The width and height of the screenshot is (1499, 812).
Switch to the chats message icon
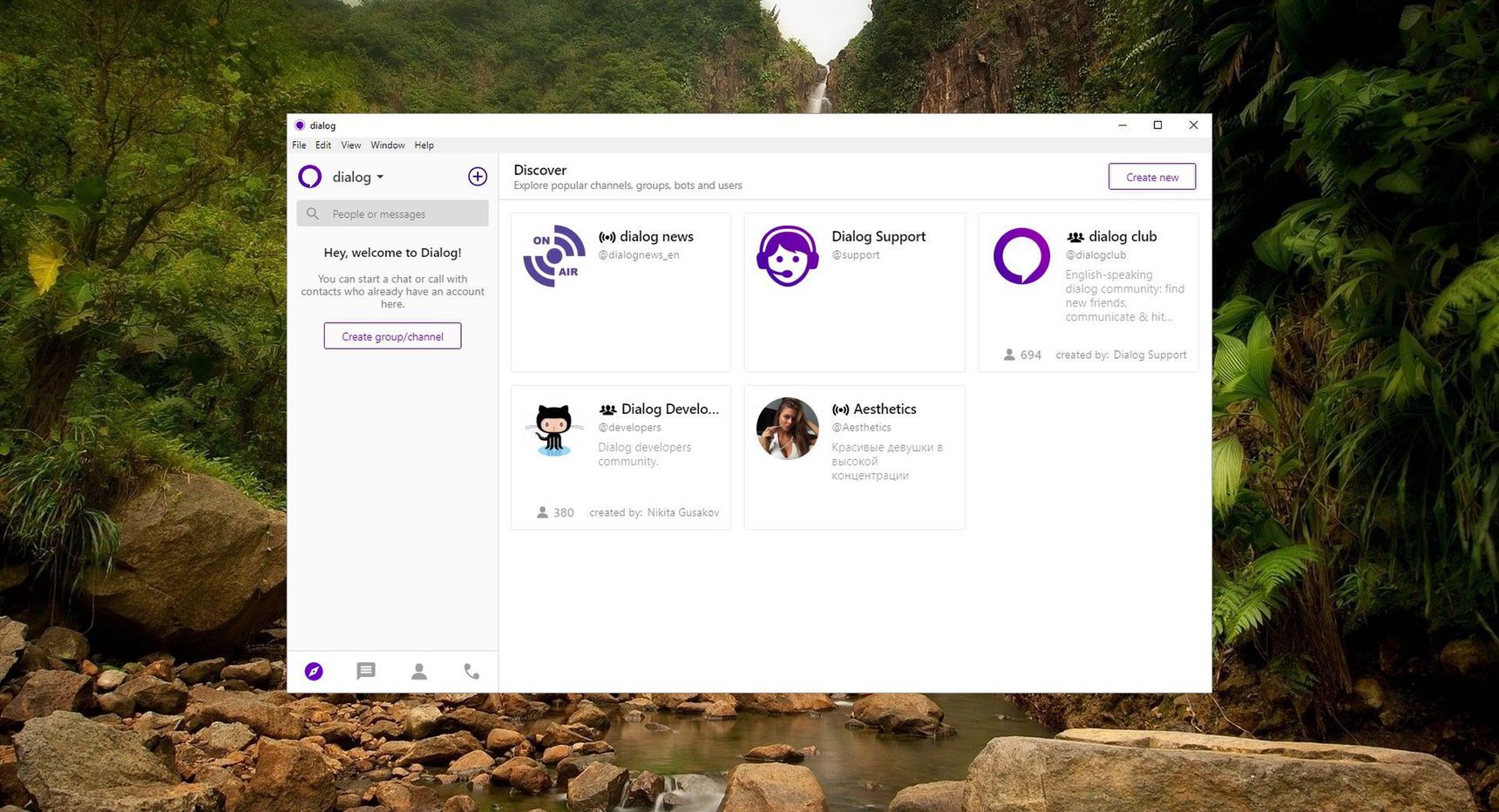pos(366,671)
